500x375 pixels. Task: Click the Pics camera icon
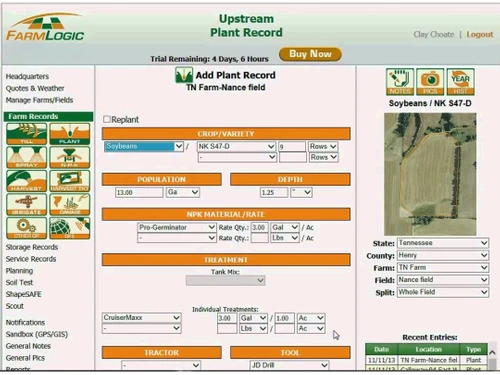coord(430,82)
